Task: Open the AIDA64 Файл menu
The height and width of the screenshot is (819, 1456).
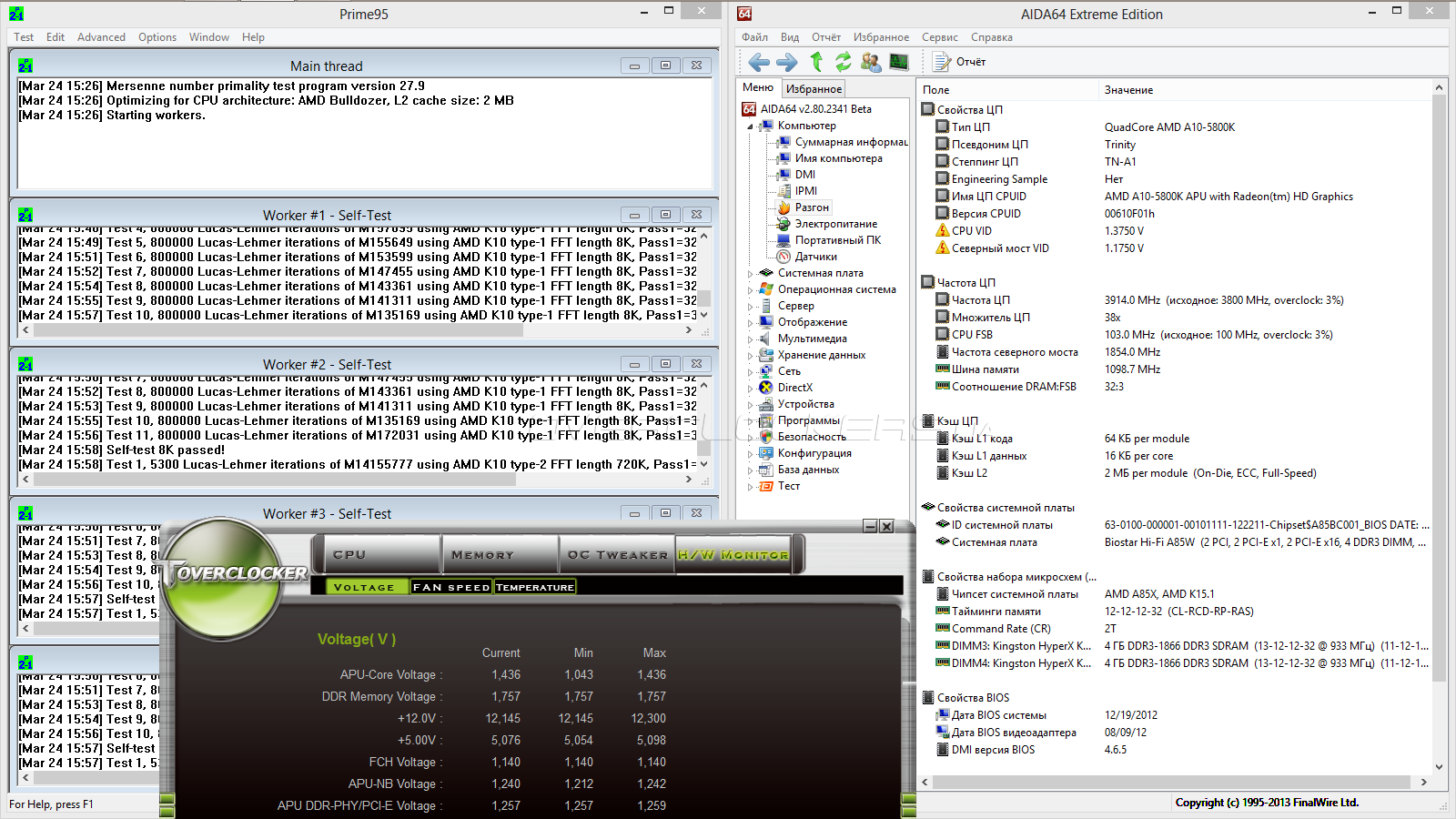Action: 754,37
